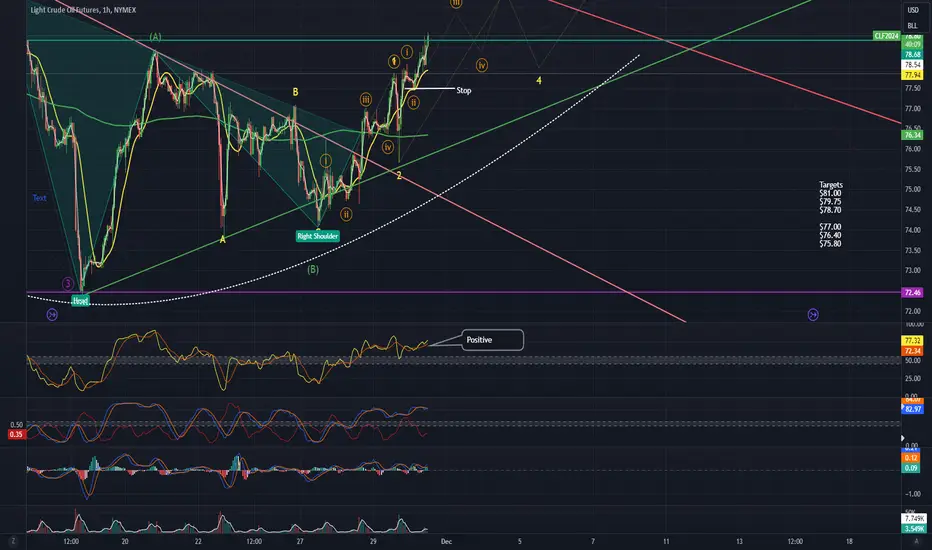Select the circled iii label near 29
Image resolution: width=932 pixels, height=550 pixels.
366,100
